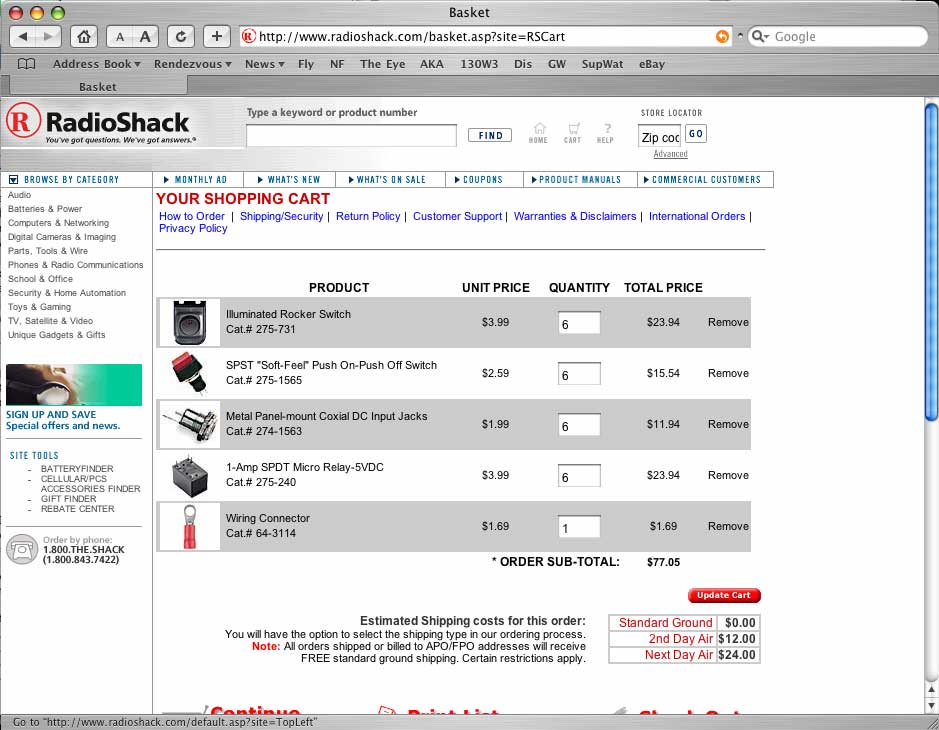Open the Micro Relay-5VDC product image
Screen dimensions: 939x730
(x=190, y=476)
